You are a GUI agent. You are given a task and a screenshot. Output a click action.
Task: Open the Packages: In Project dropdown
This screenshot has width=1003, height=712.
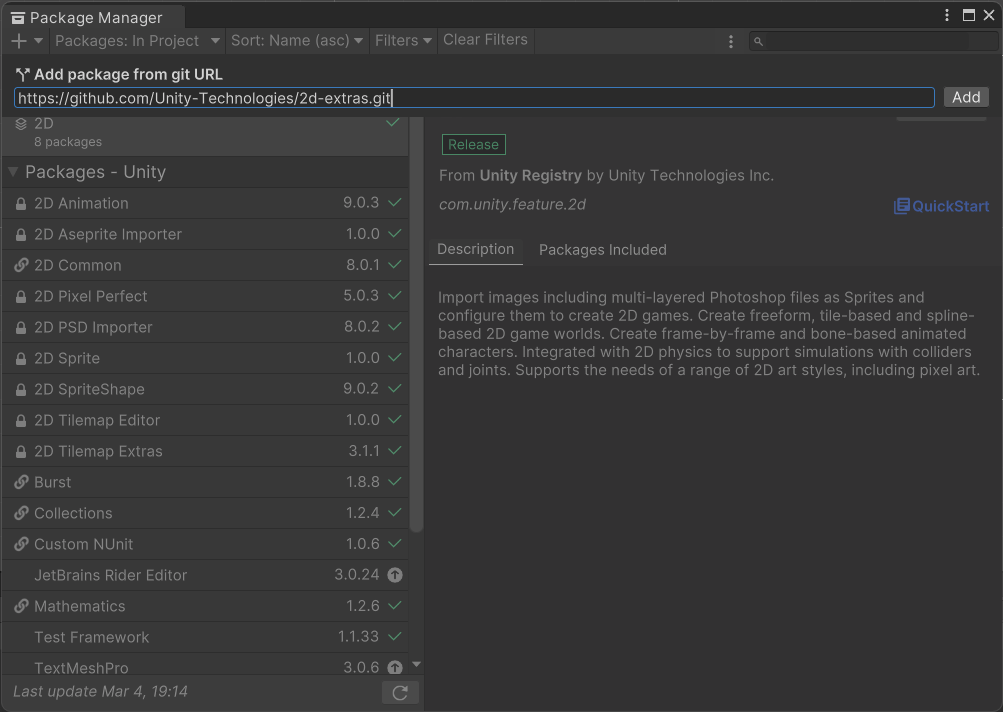point(138,41)
